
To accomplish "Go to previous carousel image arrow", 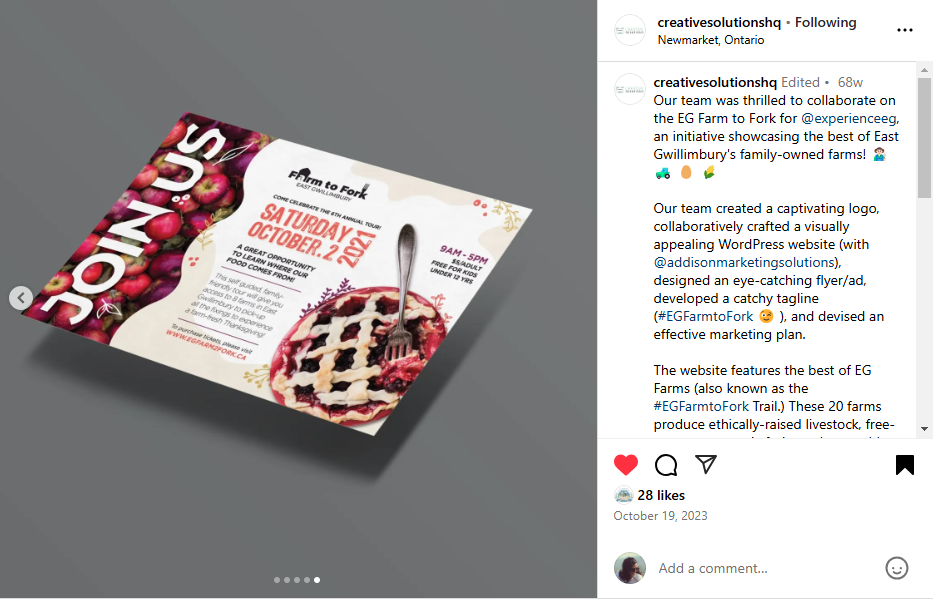I will click(21, 298).
